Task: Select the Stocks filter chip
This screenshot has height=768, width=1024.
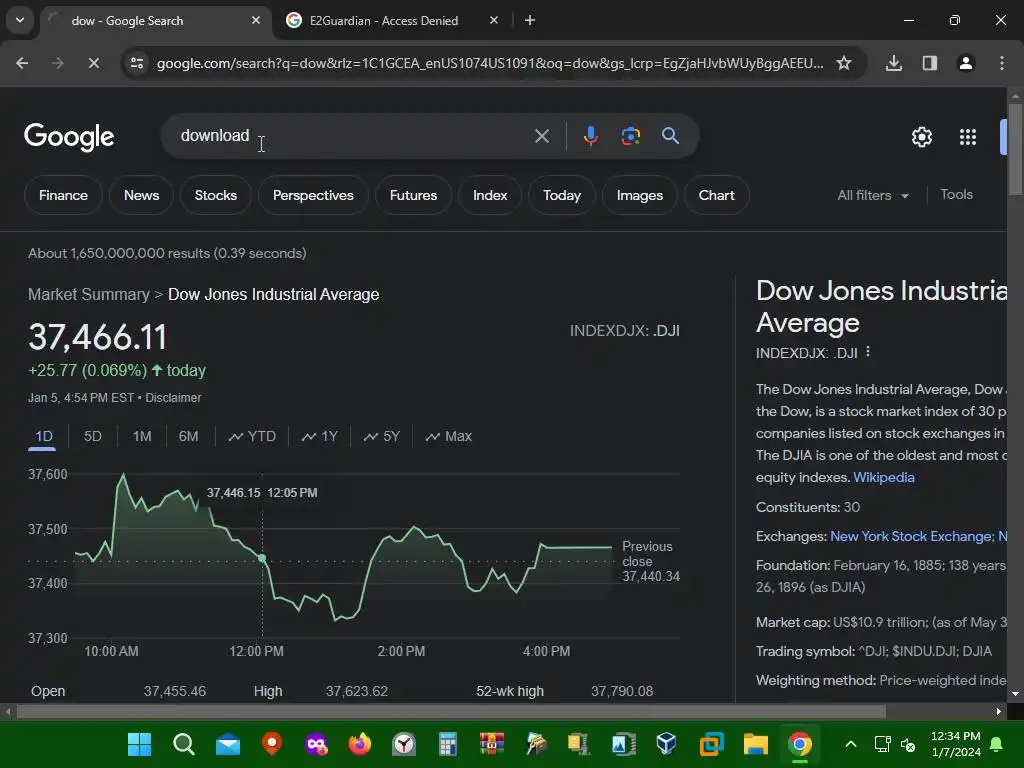Action: tap(216, 195)
